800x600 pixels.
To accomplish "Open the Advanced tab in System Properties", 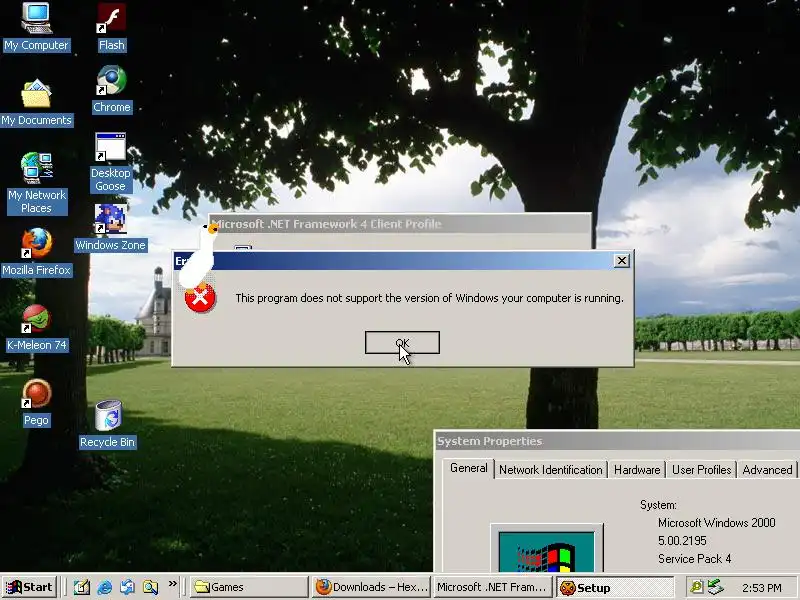I will pos(767,469).
